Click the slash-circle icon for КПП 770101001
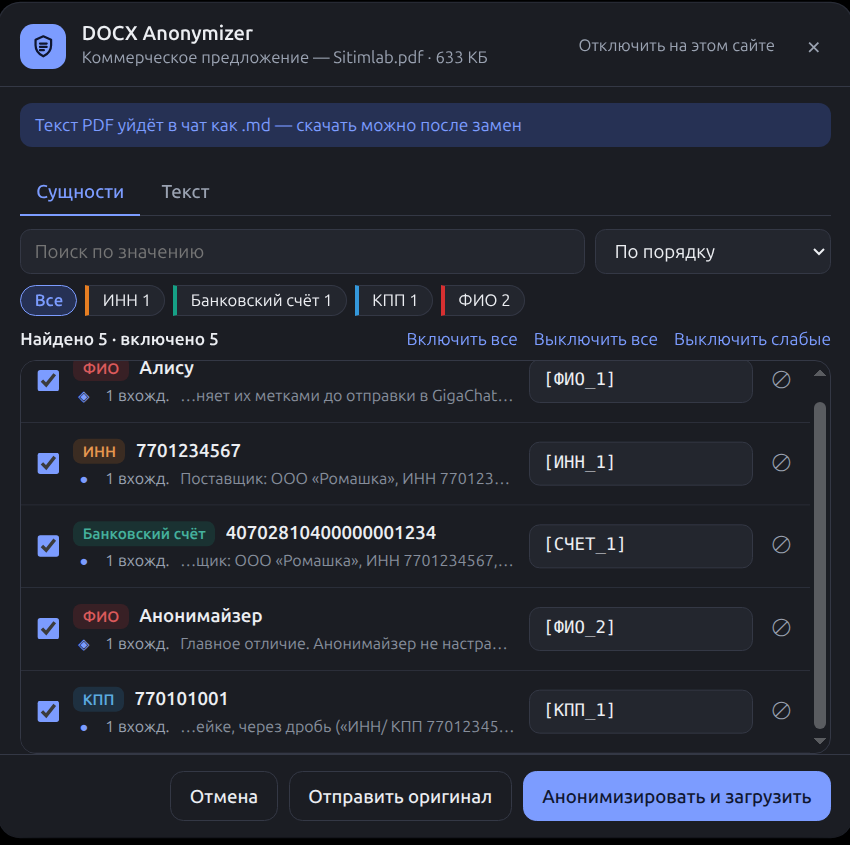This screenshot has width=850, height=845. pyautogui.click(x=781, y=710)
